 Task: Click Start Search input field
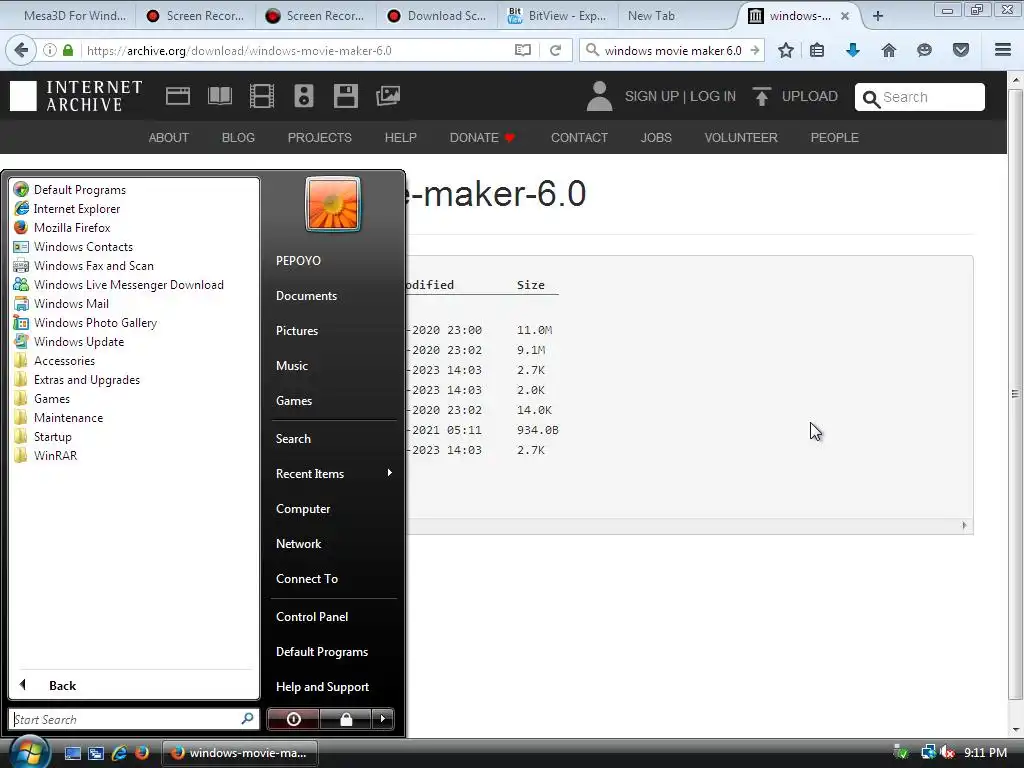pos(134,719)
